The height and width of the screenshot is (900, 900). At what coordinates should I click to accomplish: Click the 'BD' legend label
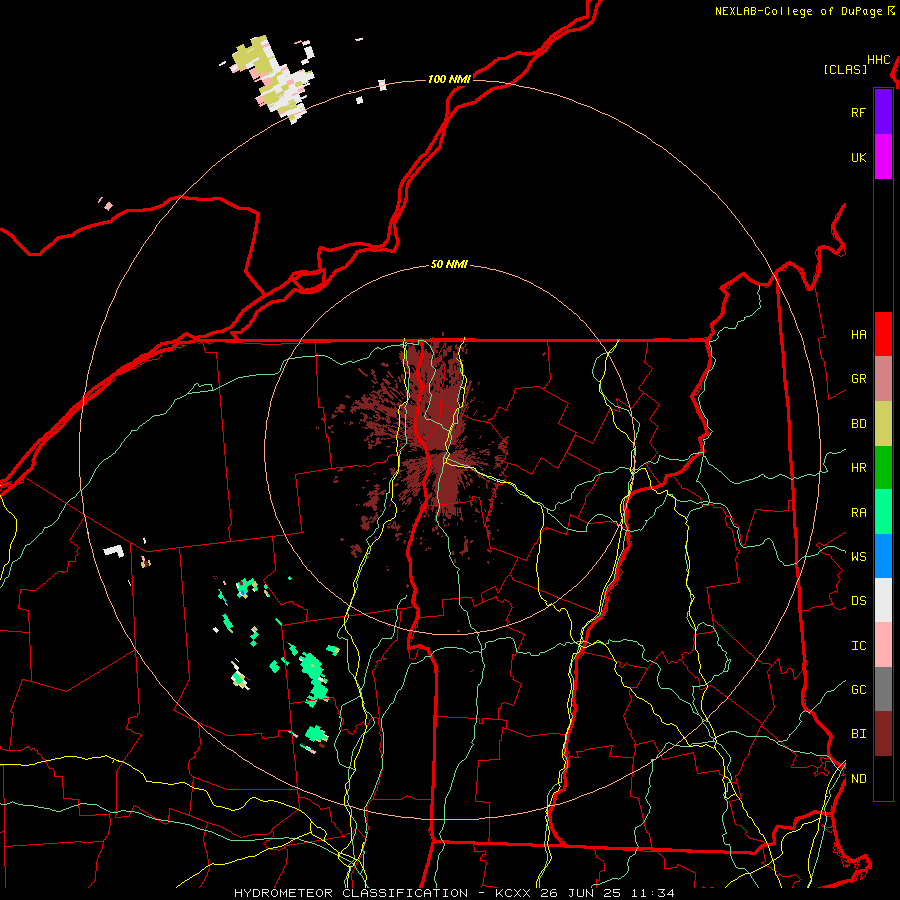coord(858,424)
